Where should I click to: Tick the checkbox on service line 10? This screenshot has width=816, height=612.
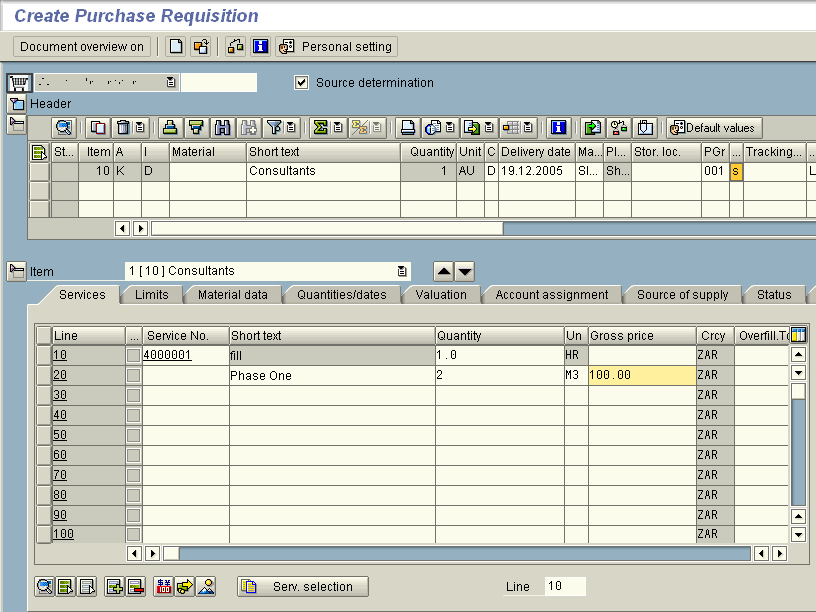click(x=133, y=355)
